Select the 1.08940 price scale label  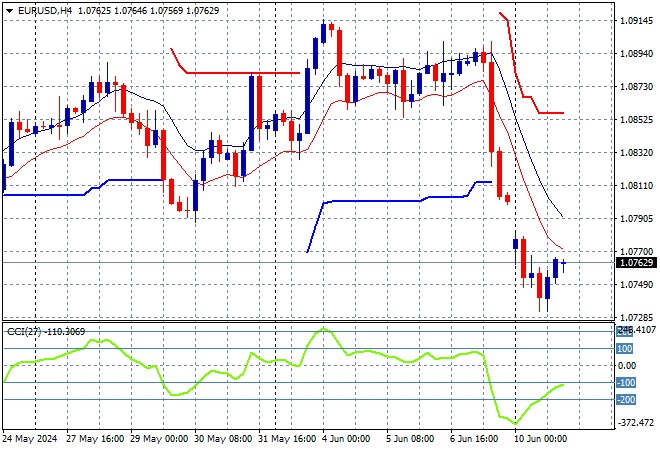click(x=637, y=53)
